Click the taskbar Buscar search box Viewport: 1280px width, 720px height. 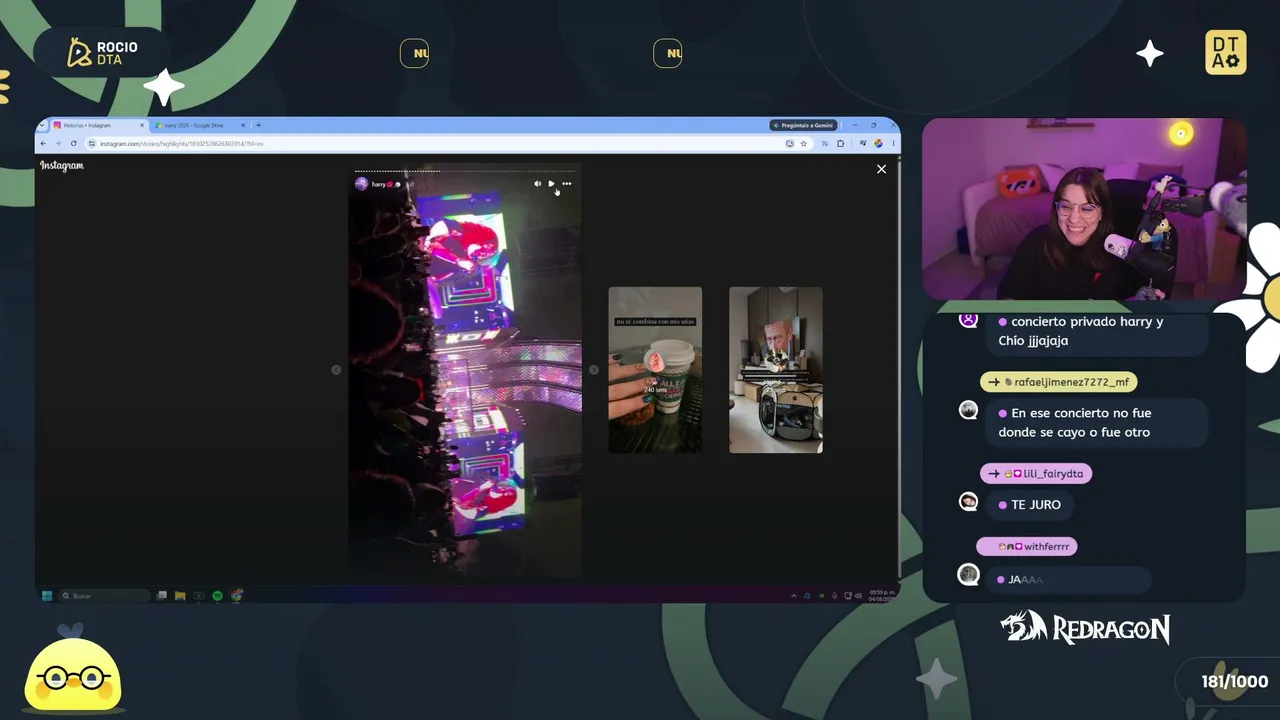[105, 596]
